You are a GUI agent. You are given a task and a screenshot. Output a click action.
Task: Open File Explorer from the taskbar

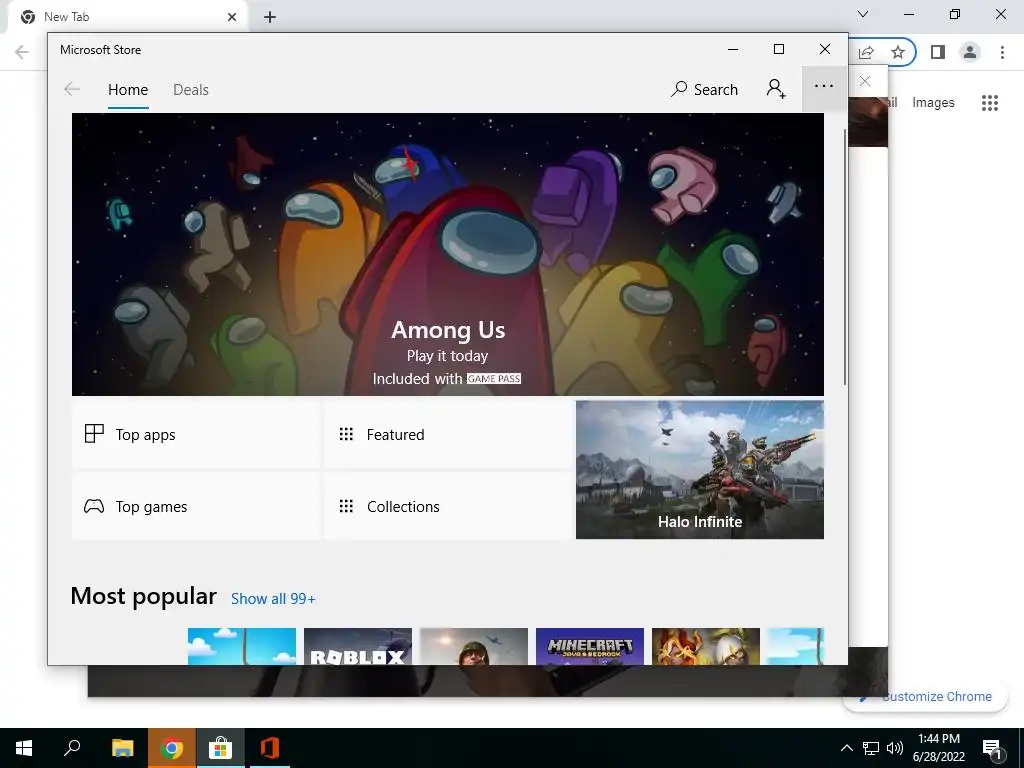[x=122, y=748]
